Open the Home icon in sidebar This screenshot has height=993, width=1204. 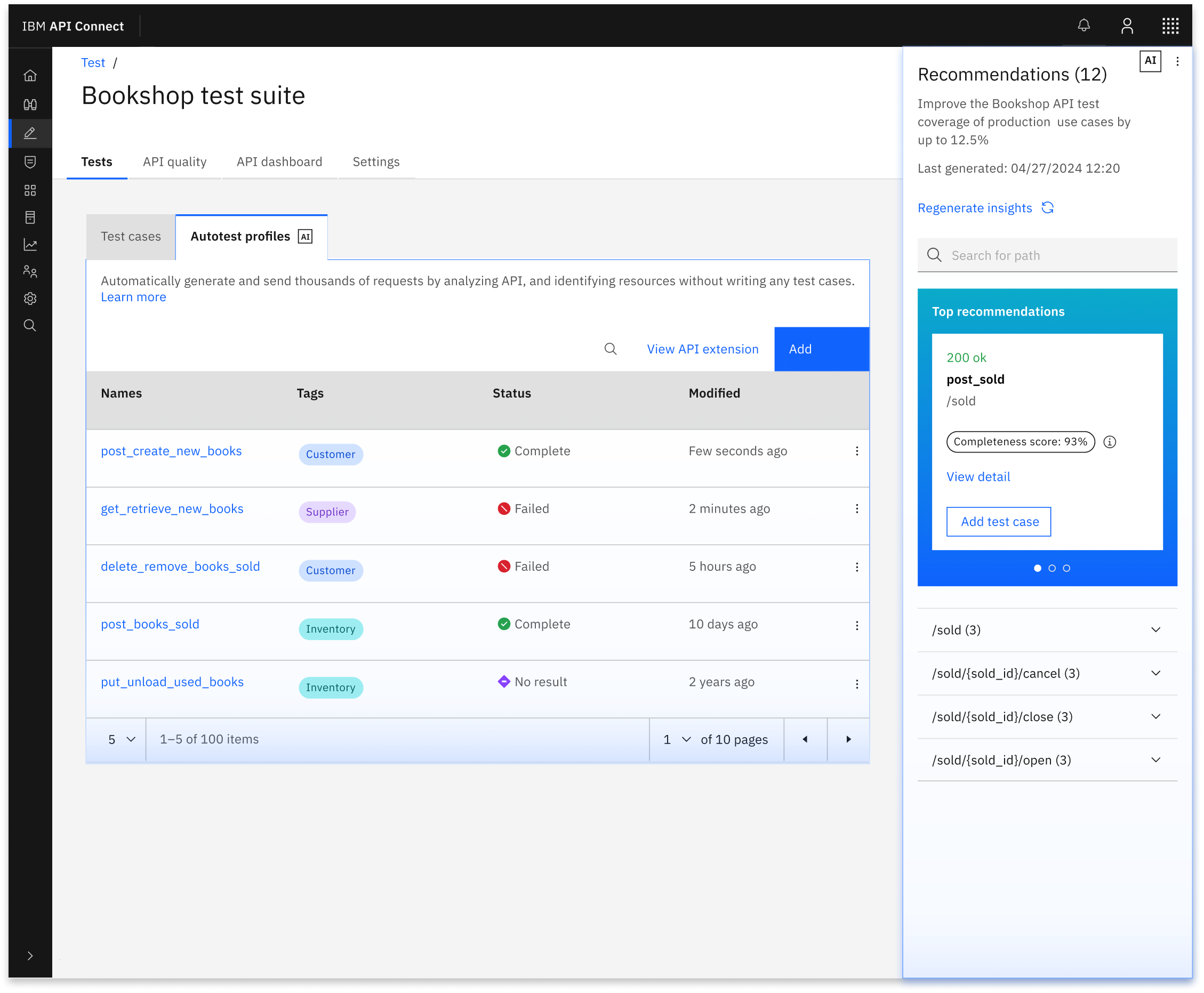pyautogui.click(x=30, y=76)
